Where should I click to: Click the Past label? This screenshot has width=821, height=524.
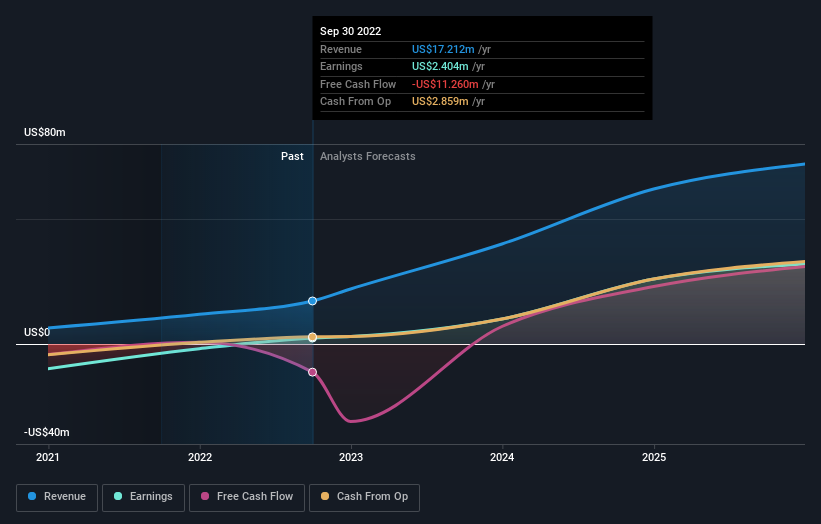(x=292, y=157)
